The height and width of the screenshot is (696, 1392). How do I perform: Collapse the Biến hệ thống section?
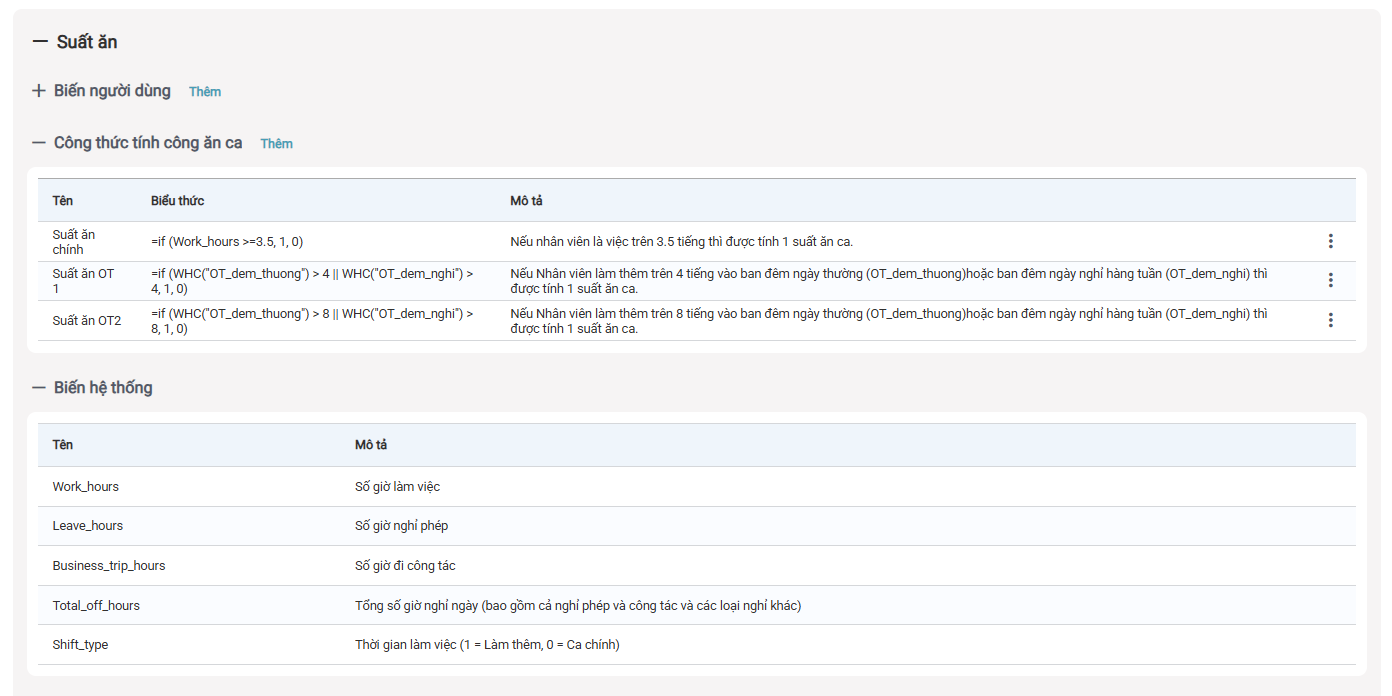point(39,388)
